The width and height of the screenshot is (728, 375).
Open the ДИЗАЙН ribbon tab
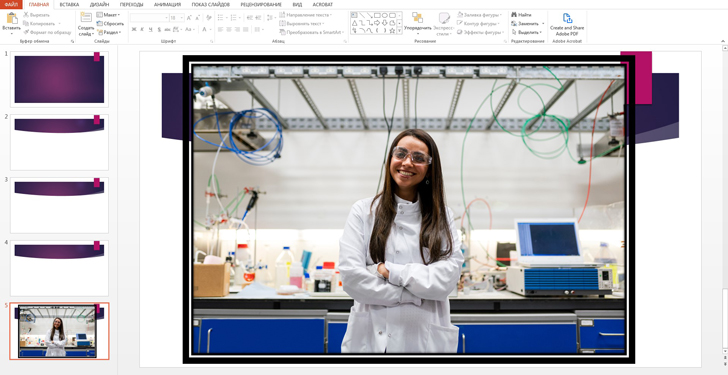[x=99, y=5]
